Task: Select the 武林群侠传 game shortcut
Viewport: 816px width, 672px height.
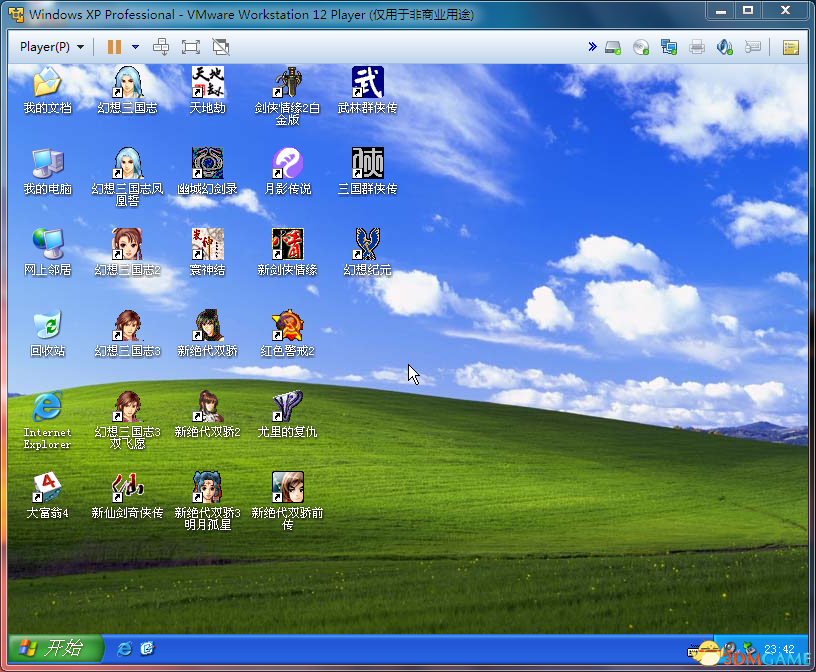Action: 367,90
